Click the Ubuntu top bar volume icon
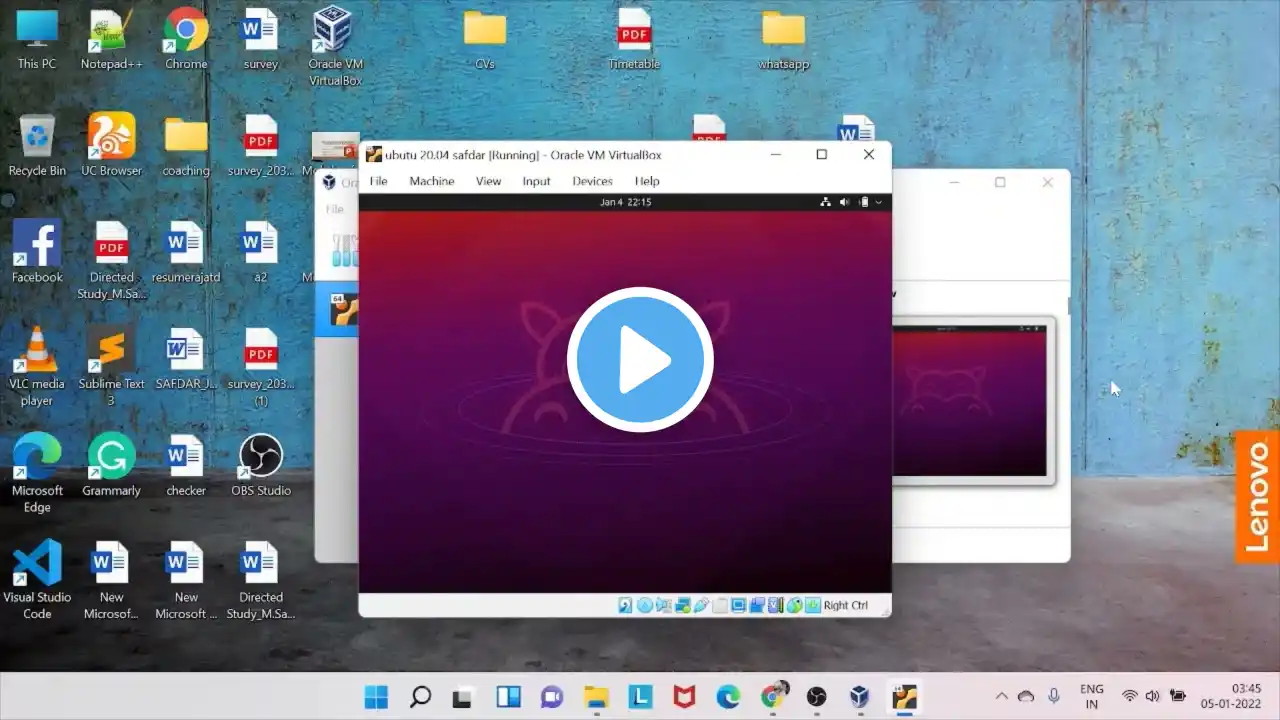 [844, 202]
